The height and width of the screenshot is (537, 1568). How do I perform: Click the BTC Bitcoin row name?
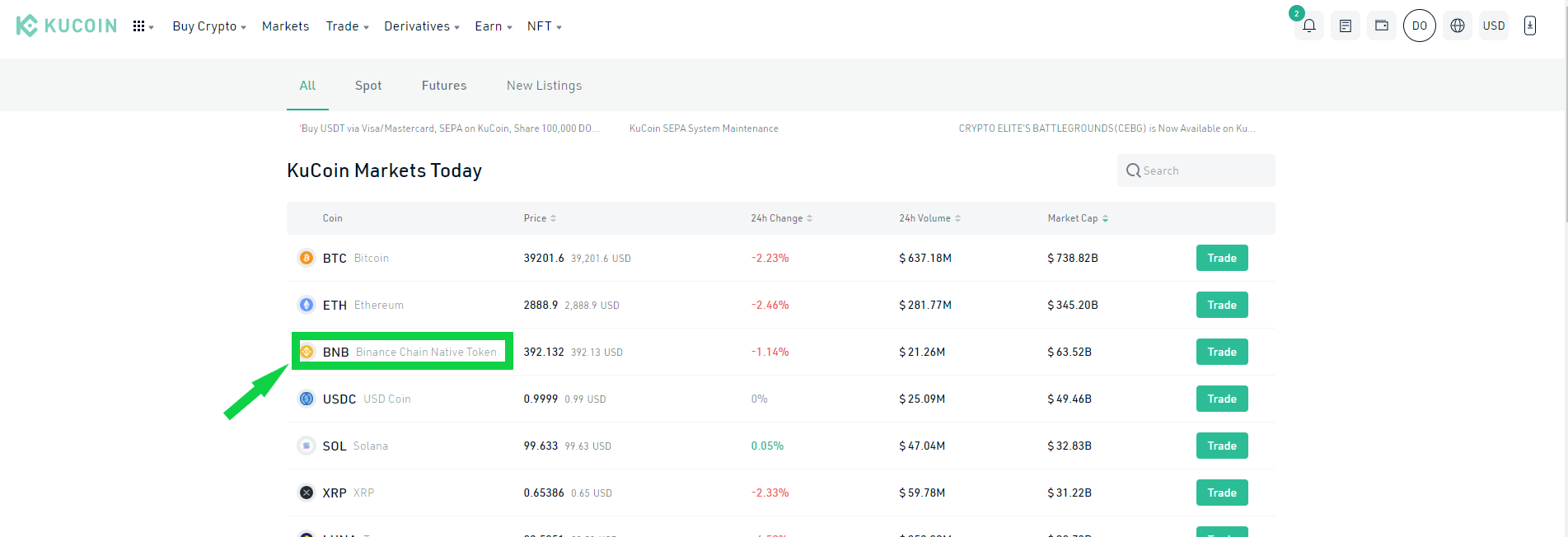(356, 258)
